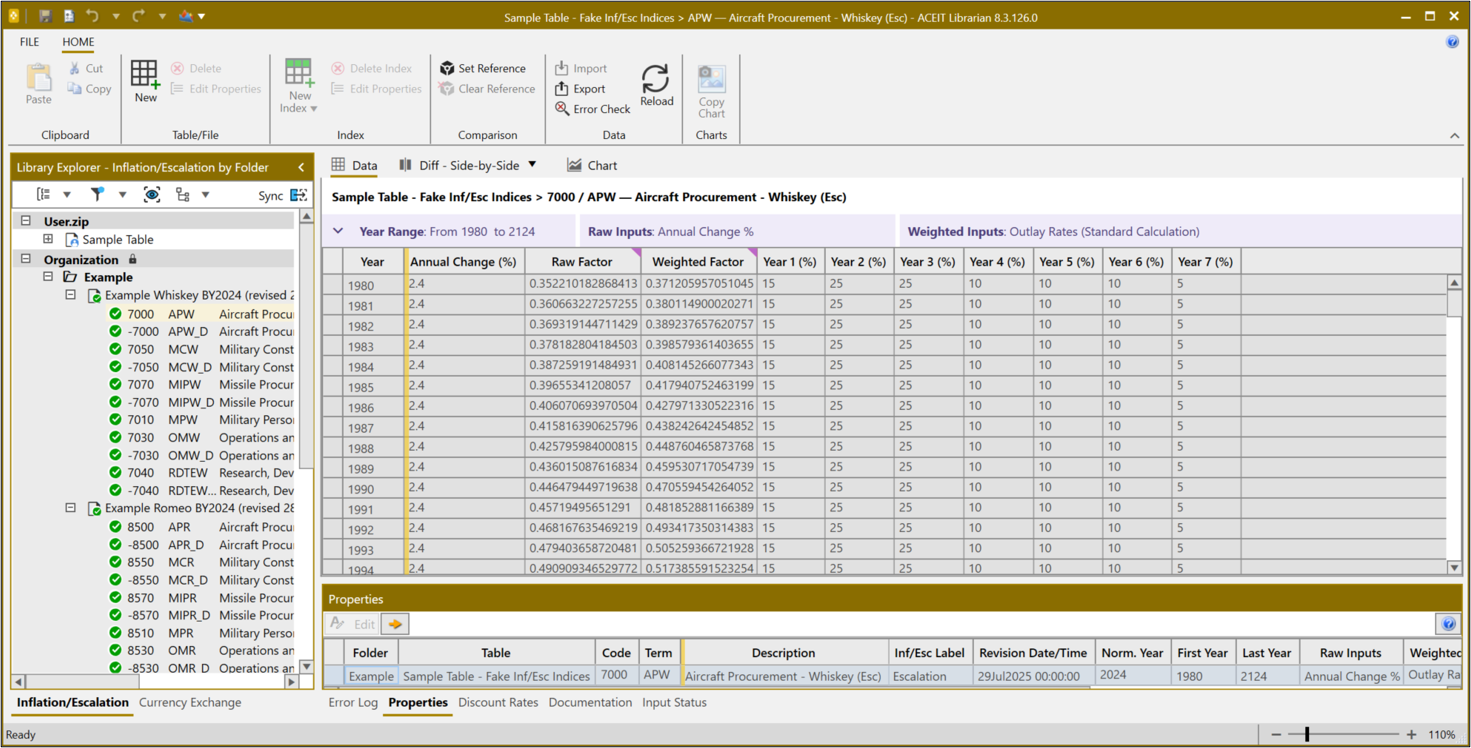Viewport: 1471px width, 748px height.
Task: Open the Currency Exchange tab
Action: [x=190, y=702]
